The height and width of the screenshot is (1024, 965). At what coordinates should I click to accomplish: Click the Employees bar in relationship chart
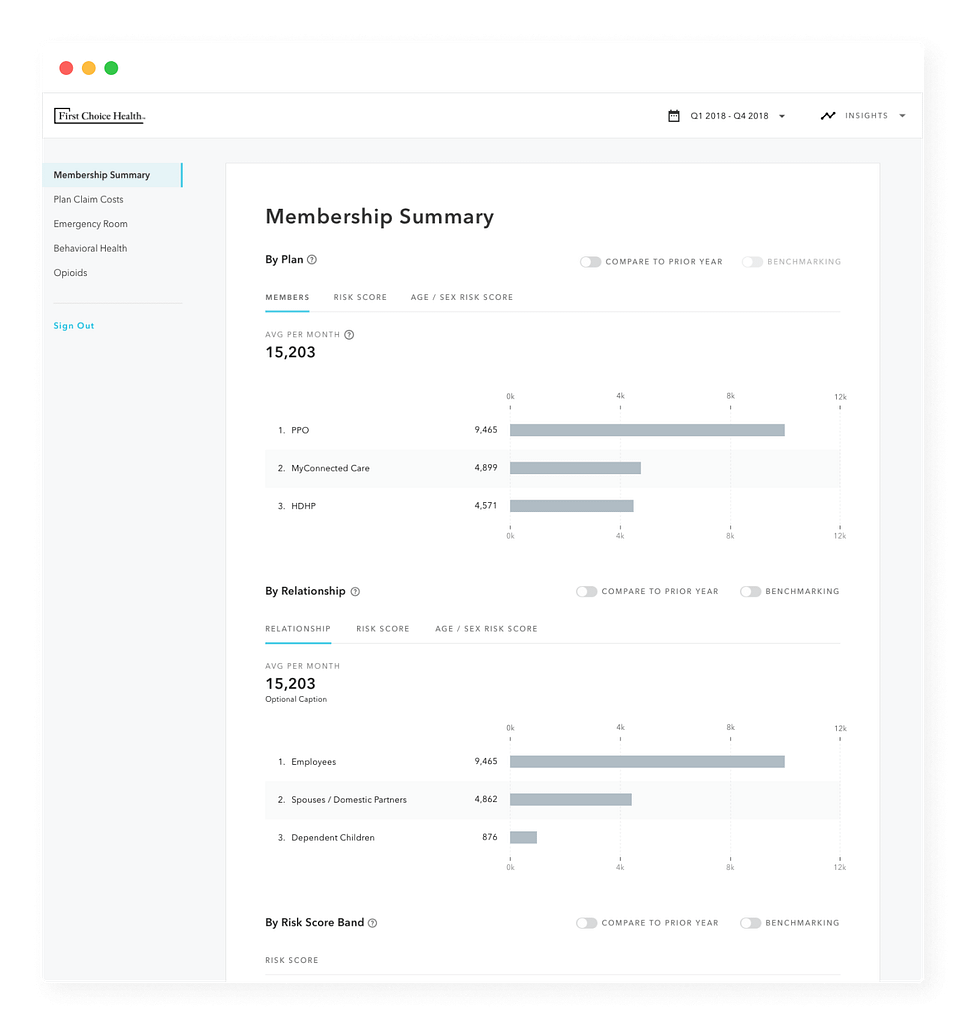pos(647,761)
